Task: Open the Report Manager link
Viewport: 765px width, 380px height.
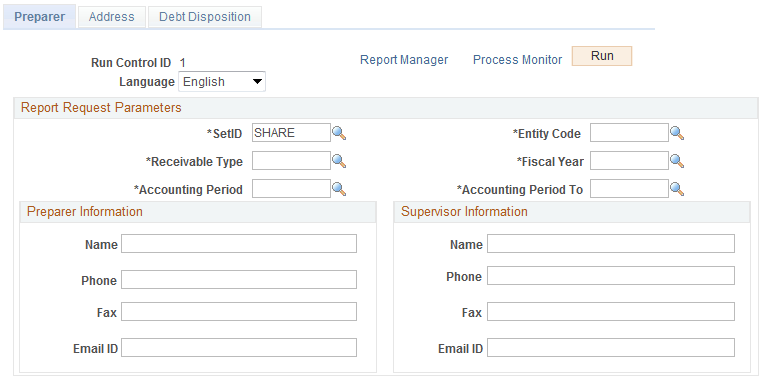Action: 404,60
